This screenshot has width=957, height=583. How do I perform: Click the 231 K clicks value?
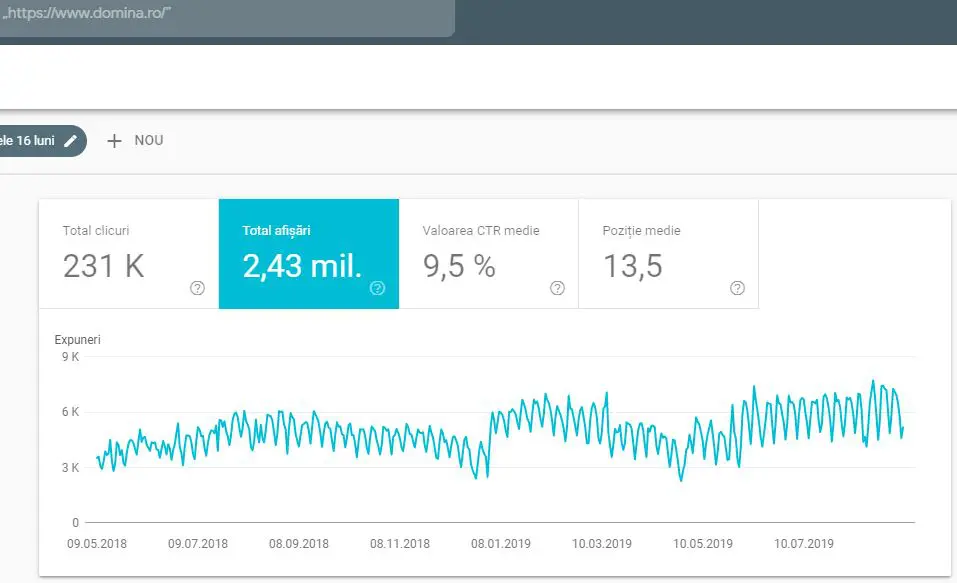pos(104,267)
